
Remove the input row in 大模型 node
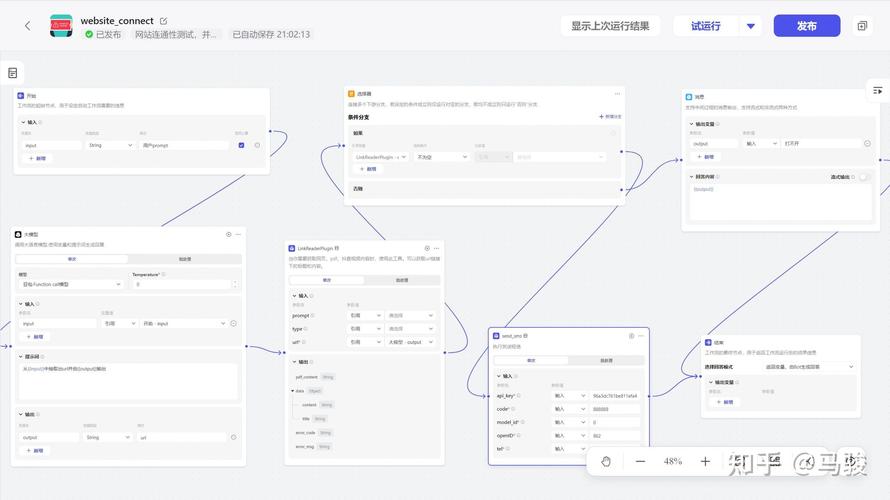coord(234,323)
